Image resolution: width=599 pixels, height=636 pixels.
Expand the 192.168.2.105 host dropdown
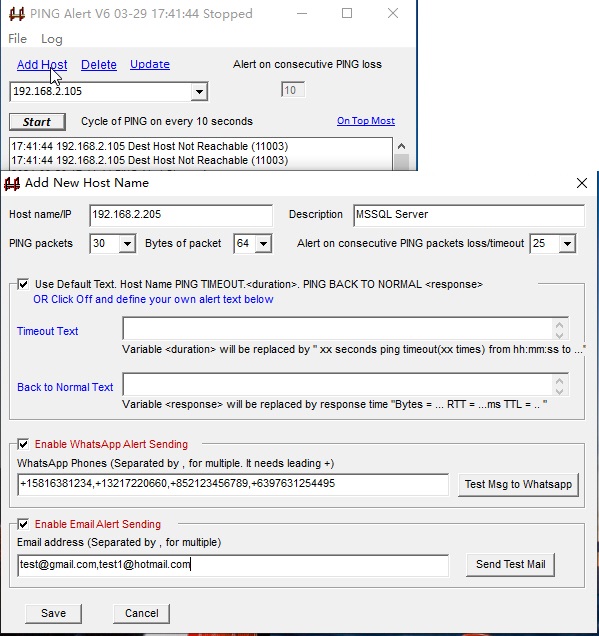pyautogui.click(x=199, y=92)
